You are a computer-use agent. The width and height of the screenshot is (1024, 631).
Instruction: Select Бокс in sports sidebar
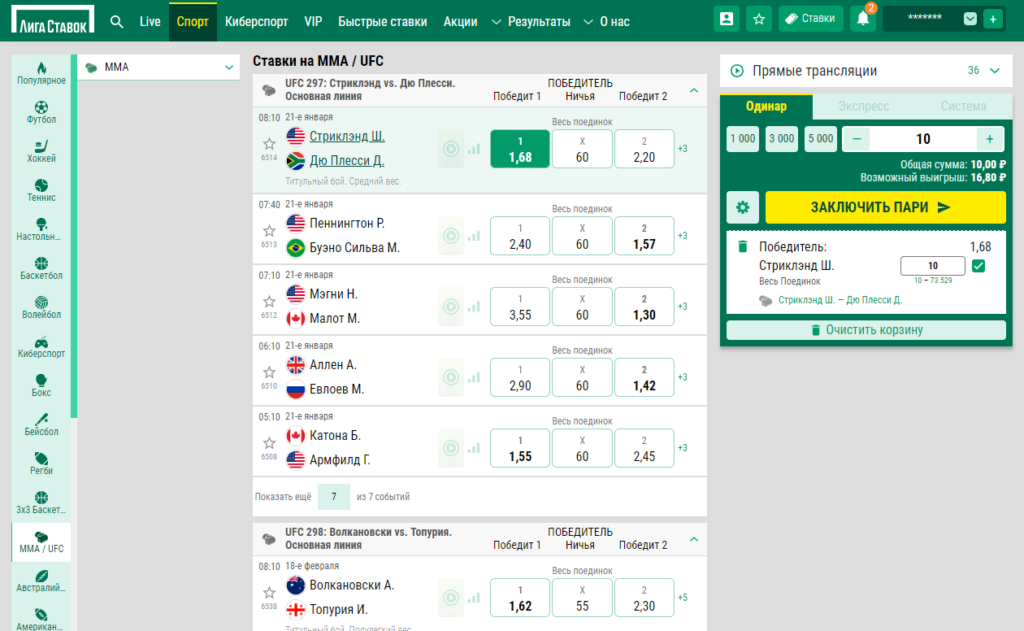41,385
